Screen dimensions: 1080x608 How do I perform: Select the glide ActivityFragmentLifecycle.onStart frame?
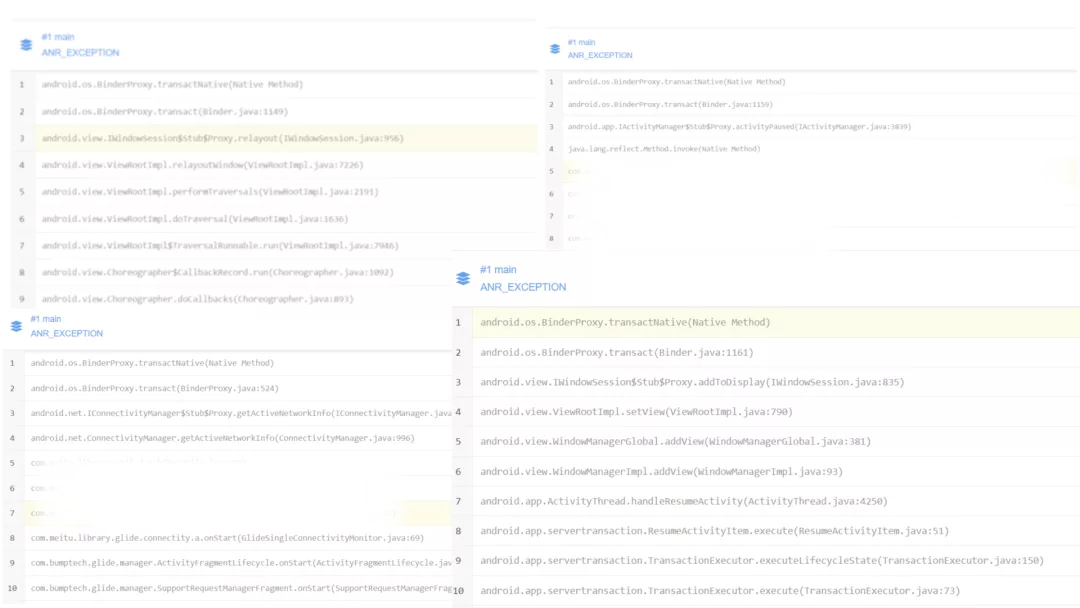point(240,563)
